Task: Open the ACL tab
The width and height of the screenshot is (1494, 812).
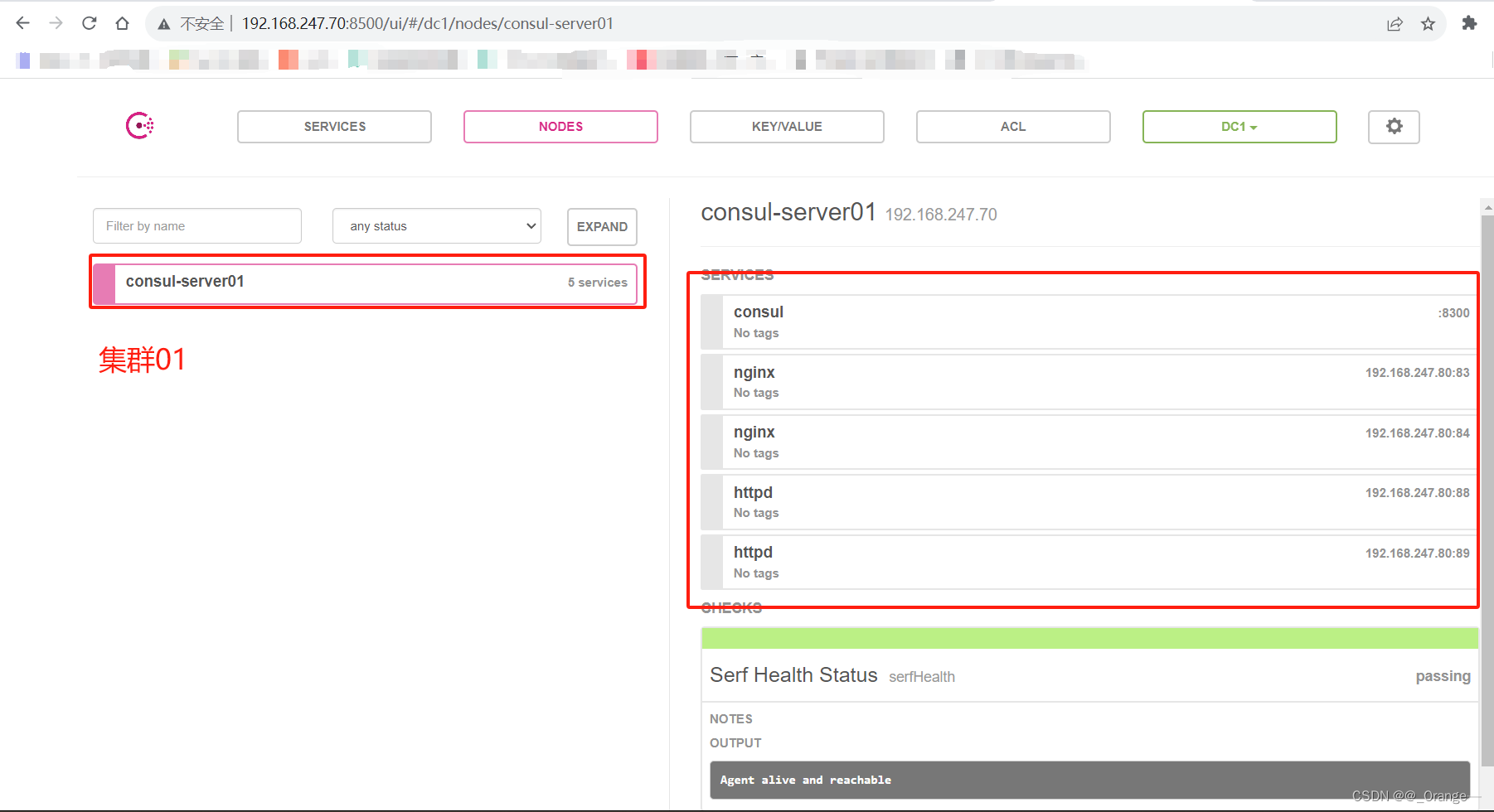Action: [1012, 126]
